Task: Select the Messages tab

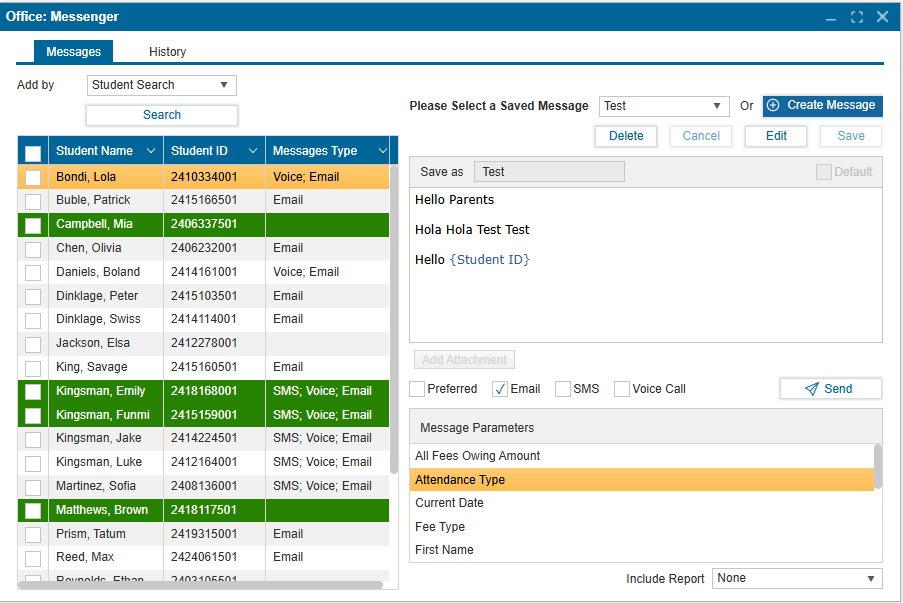Action: (73, 52)
